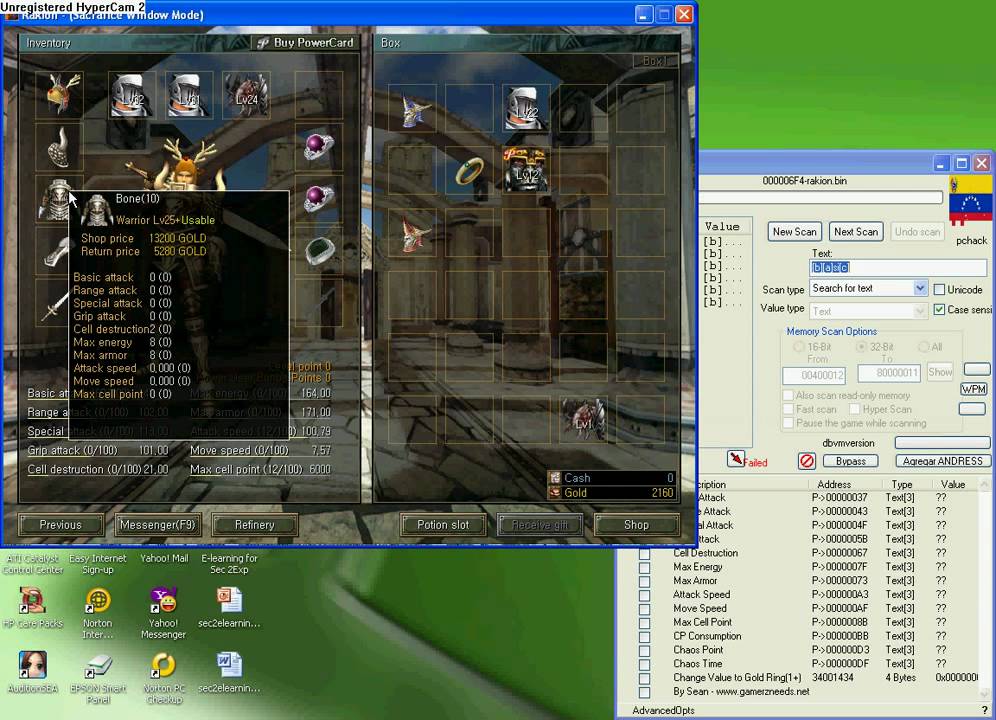
Task: Enable the Unicode checkbox
Action: tap(939, 289)
